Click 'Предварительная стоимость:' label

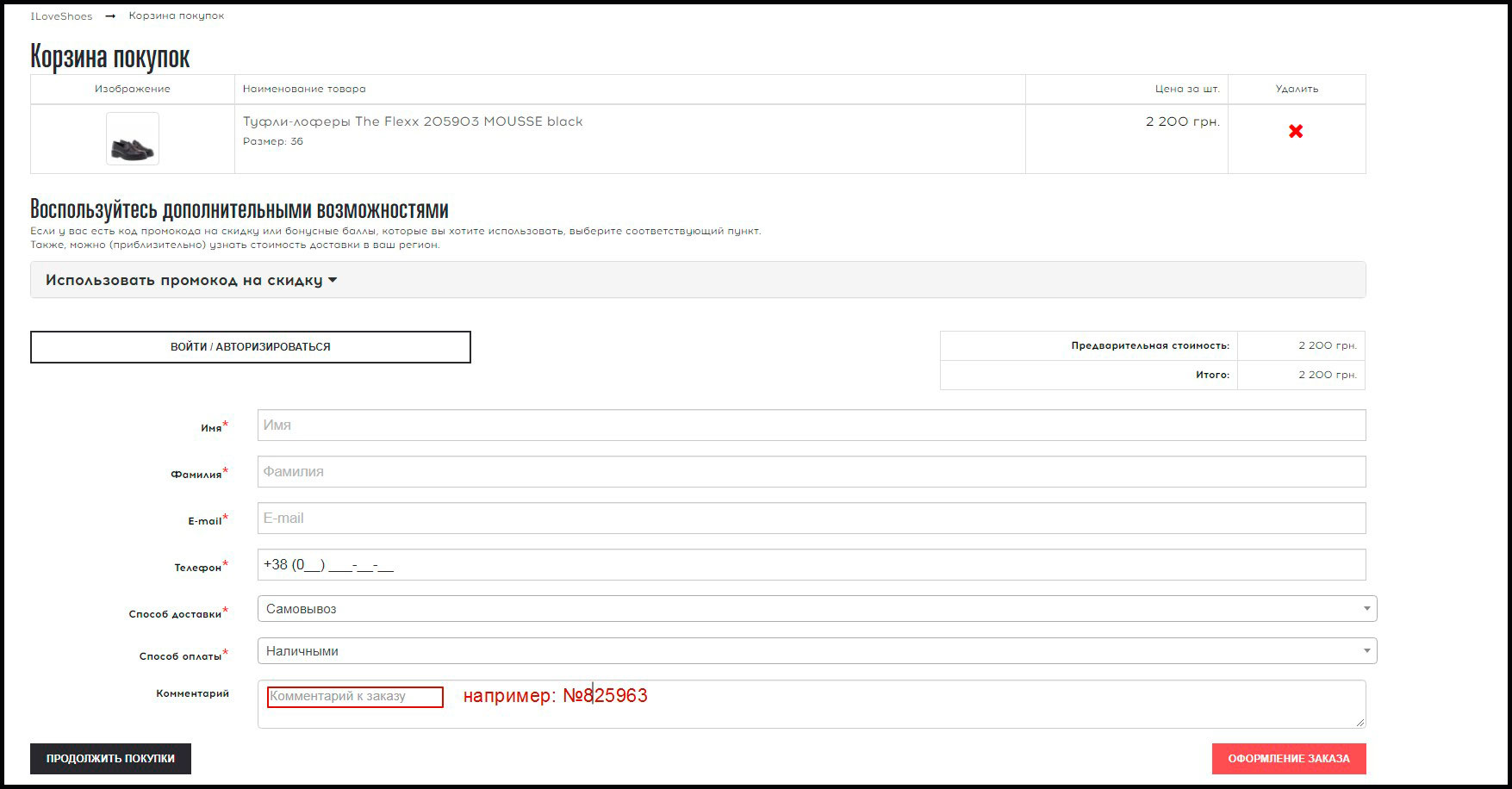(x=1150, y=346)
